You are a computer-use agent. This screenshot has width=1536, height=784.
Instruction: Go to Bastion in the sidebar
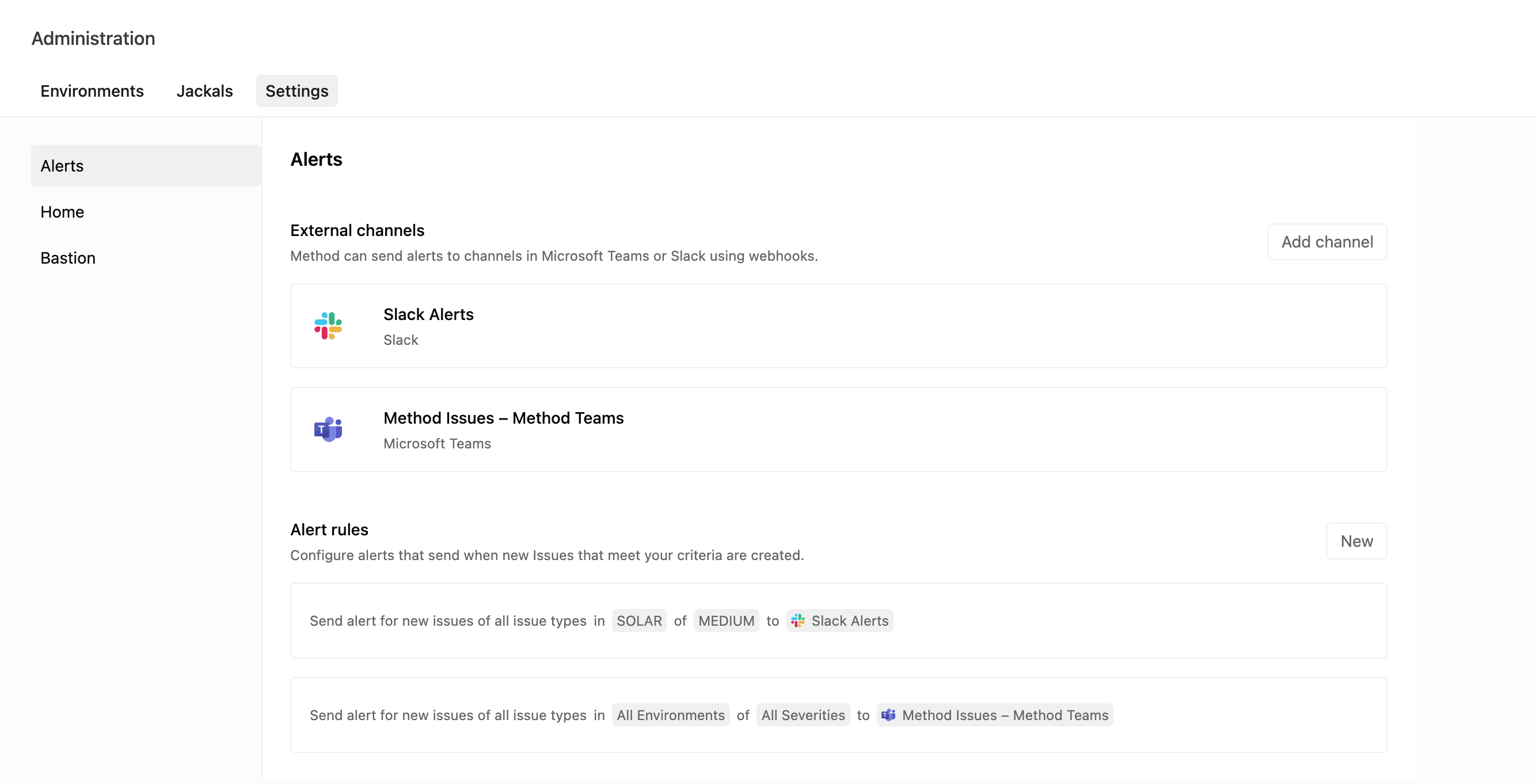[x=68, y=257]
